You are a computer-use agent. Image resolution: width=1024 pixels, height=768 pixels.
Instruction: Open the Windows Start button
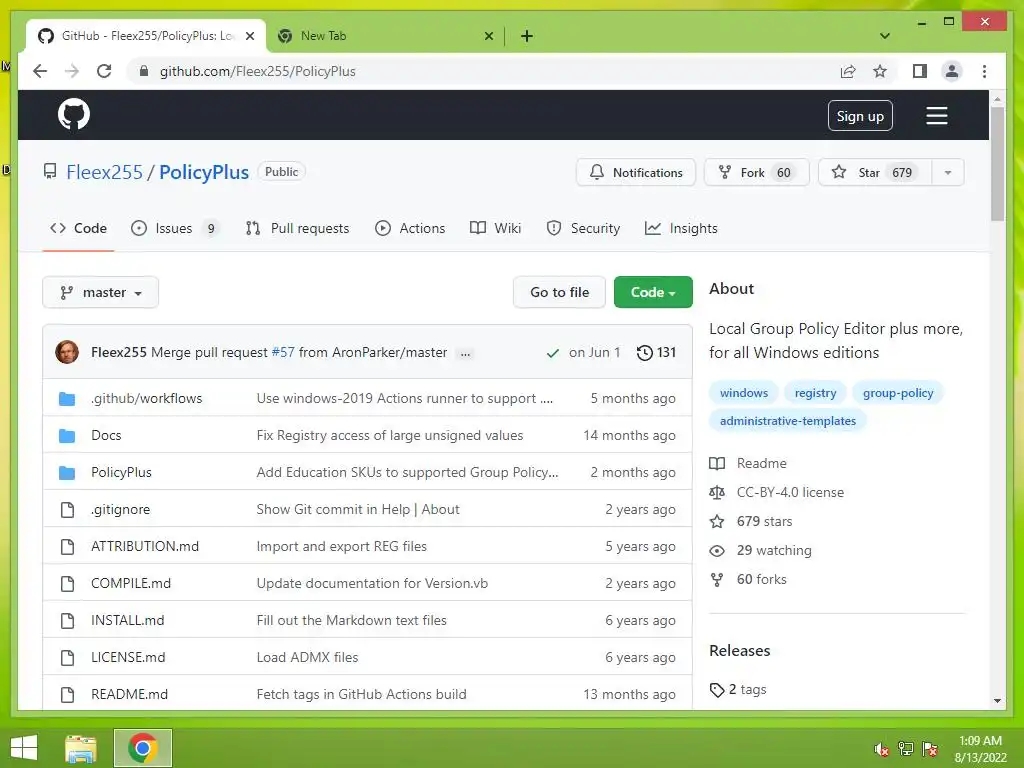point(24,748)
